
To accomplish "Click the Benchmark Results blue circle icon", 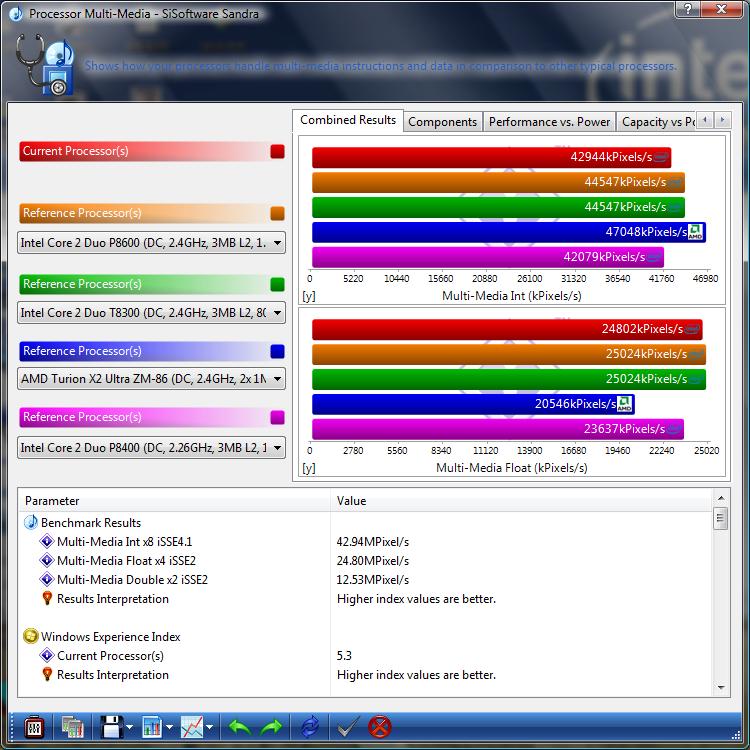I will [31, 522].
